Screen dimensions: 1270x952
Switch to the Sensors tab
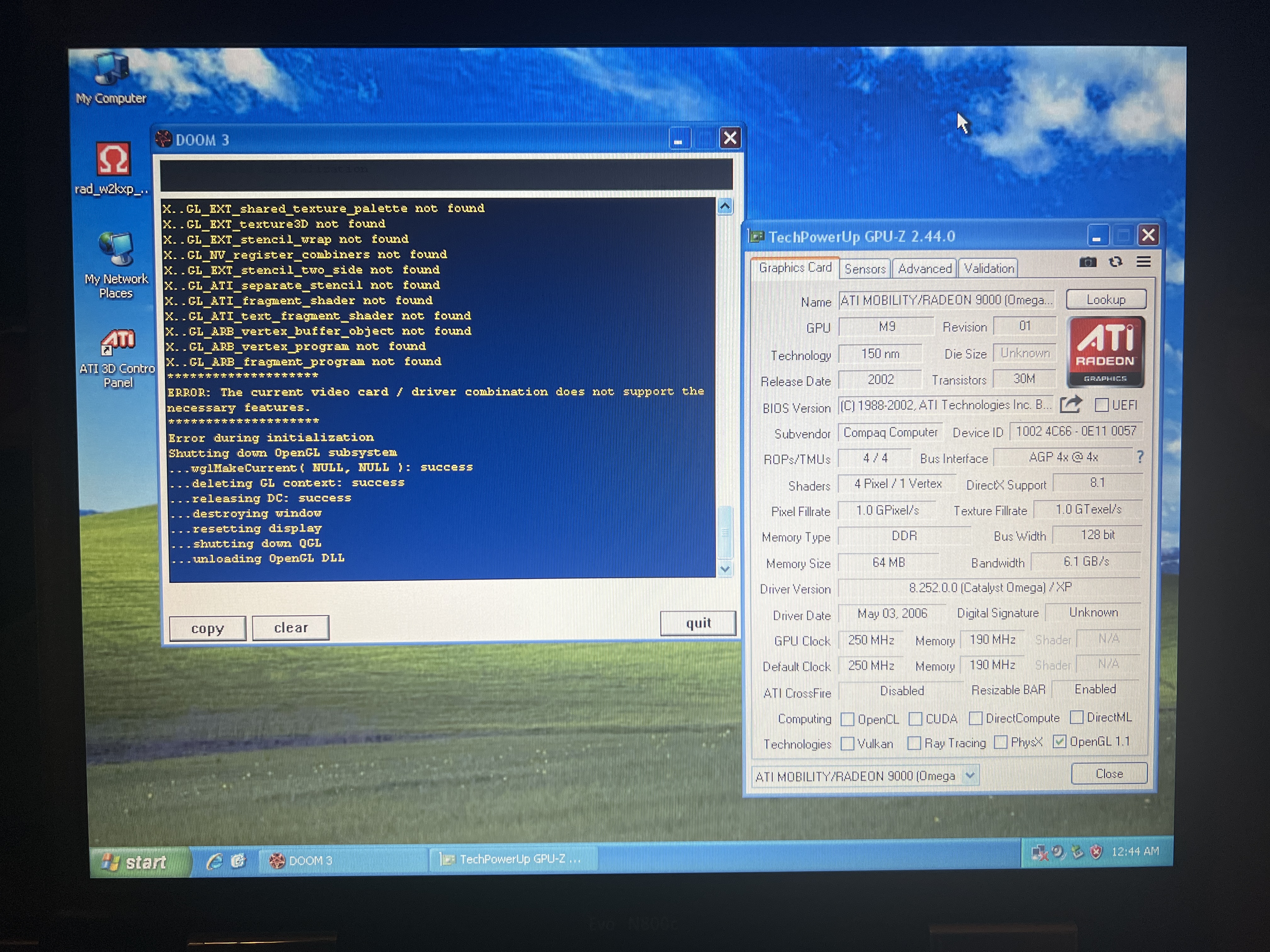click(865, 269)
